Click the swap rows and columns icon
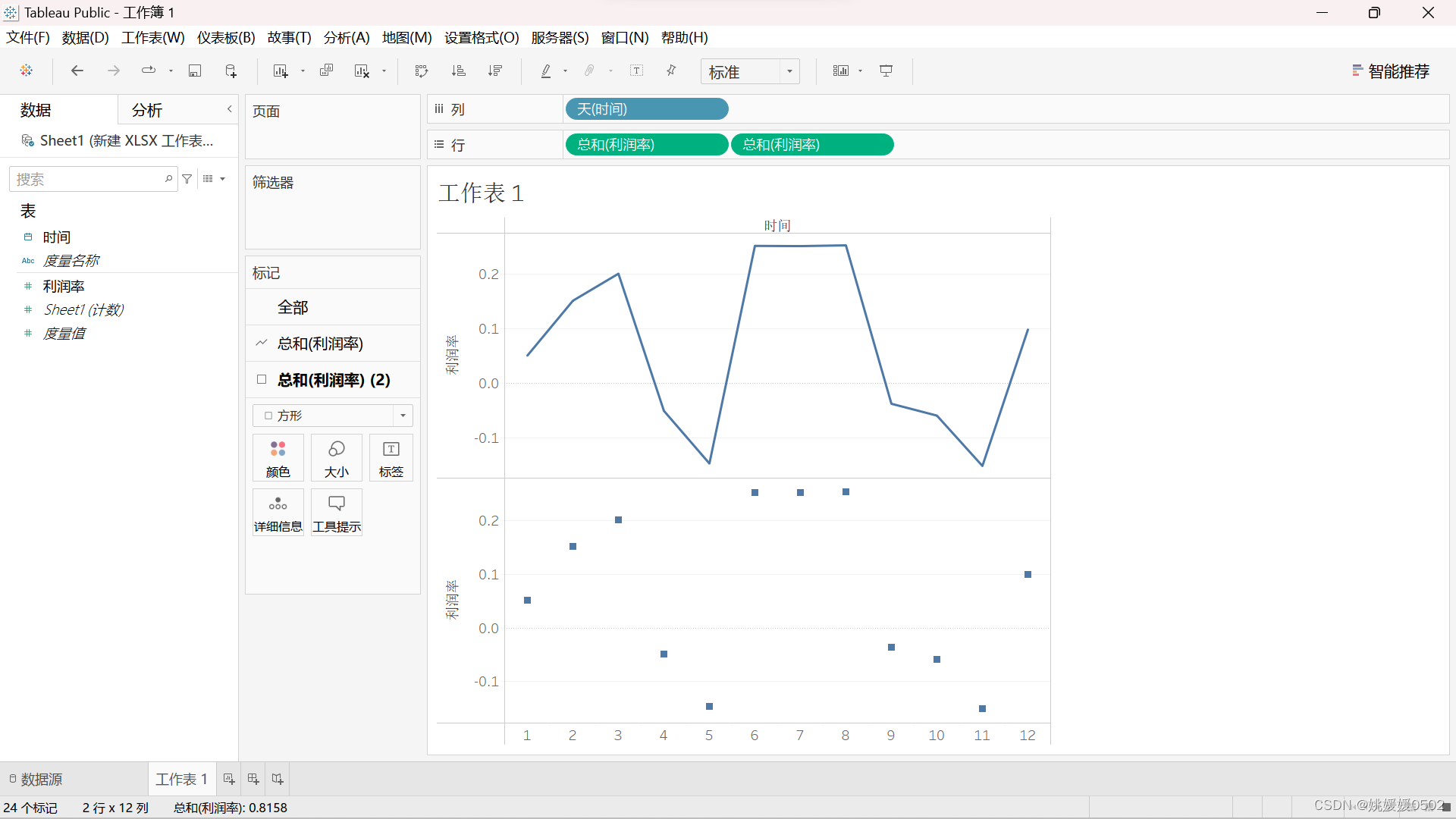 [x=422, y=71]
